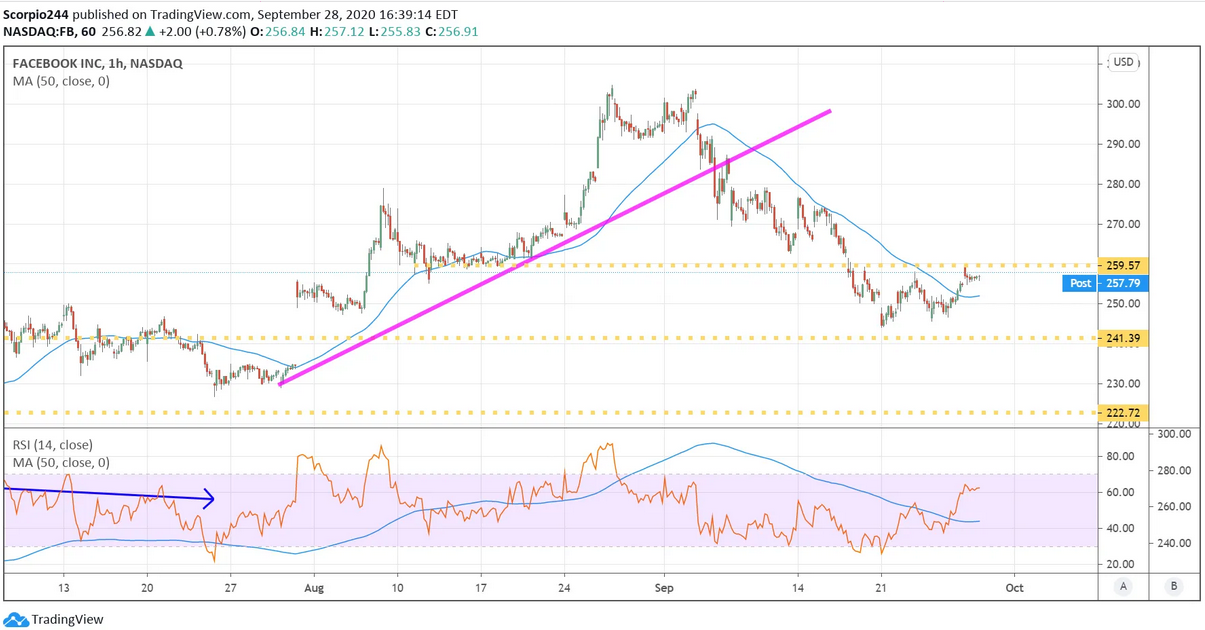Click the 27 date label on time axis
1205x630 pixels.
point(229,587)
